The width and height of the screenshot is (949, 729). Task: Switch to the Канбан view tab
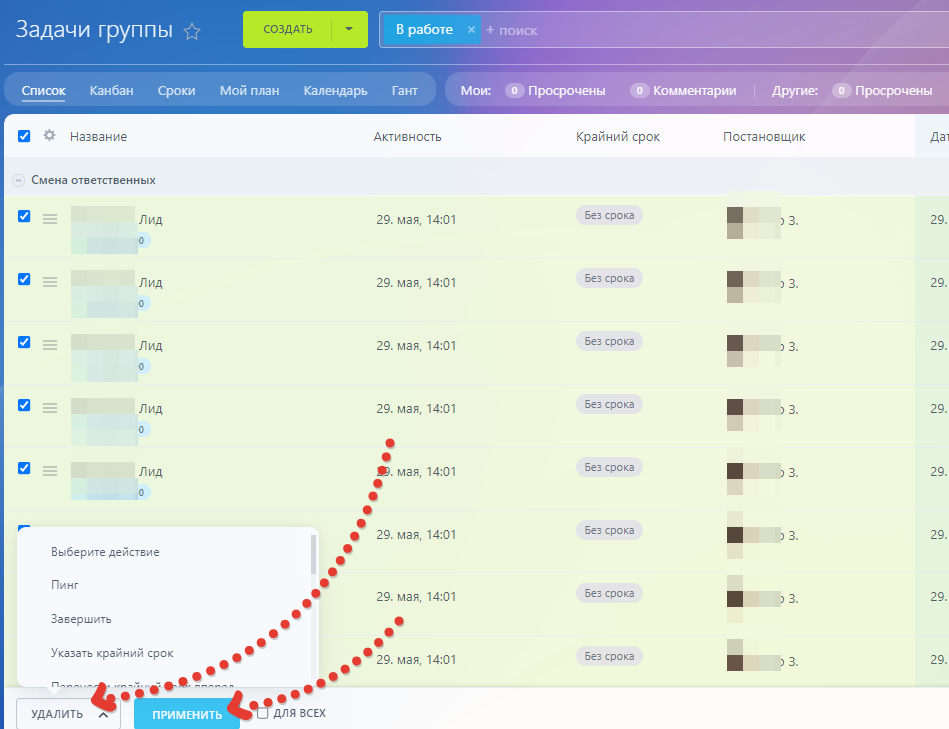pos(111,90)
